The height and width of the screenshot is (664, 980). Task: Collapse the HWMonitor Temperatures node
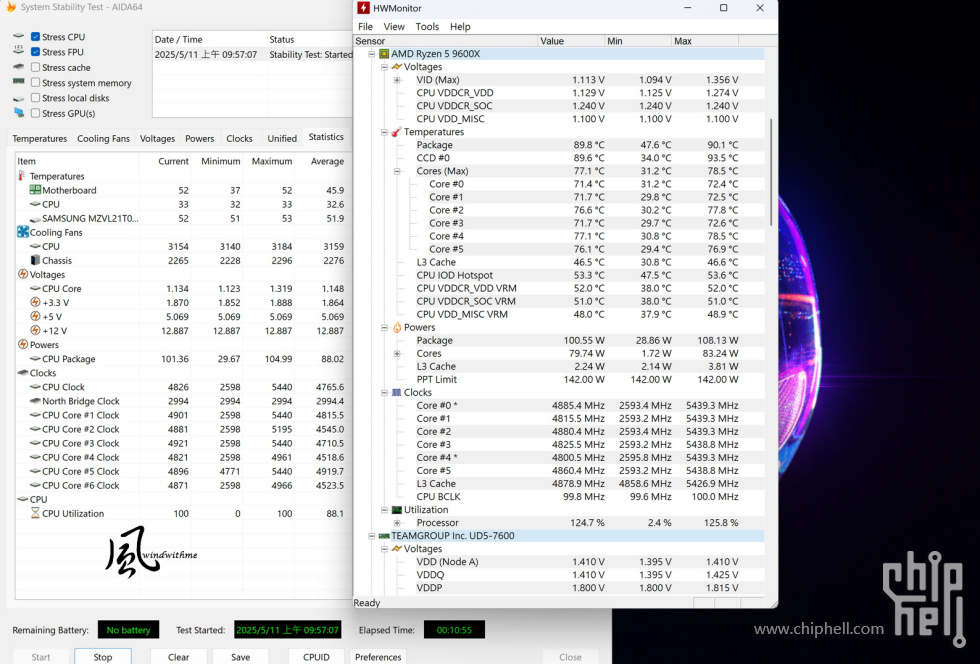point(384,132)
